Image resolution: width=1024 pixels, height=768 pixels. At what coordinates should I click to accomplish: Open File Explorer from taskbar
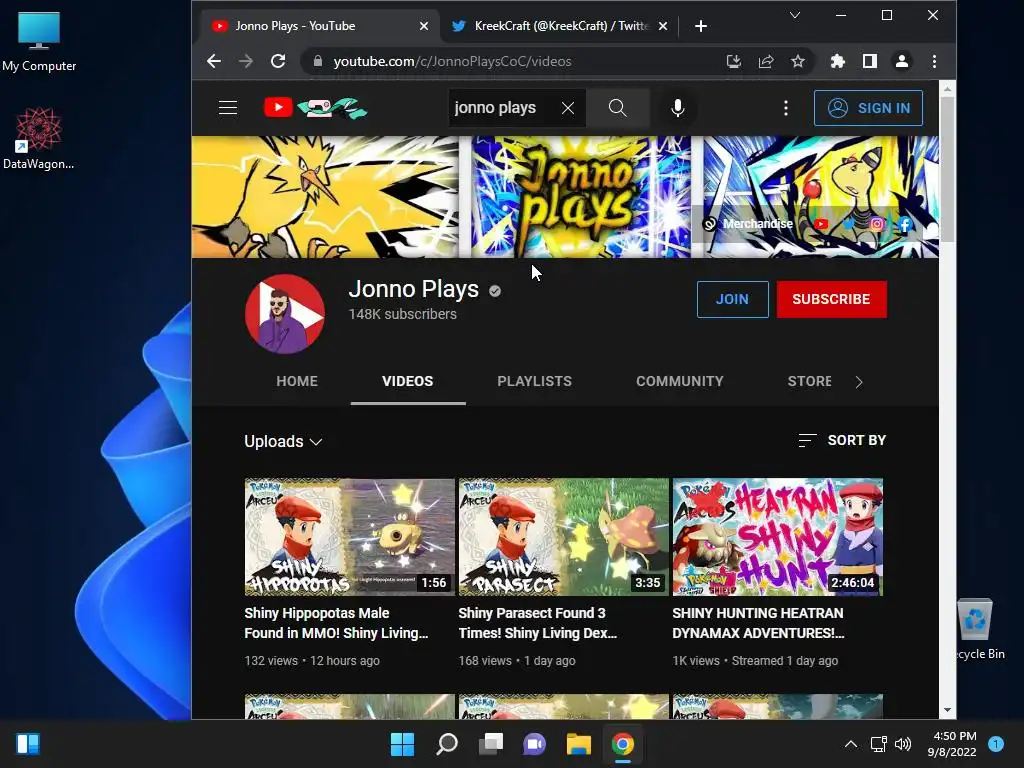[x=579, y=744]
